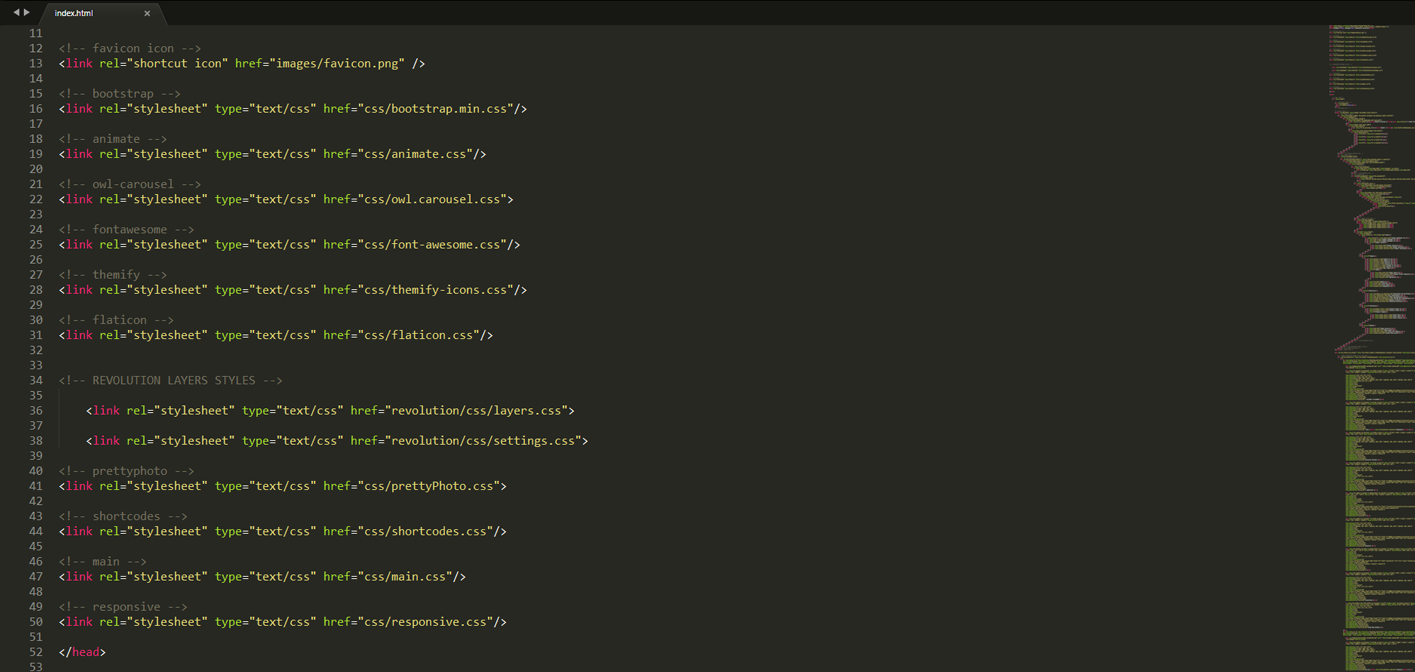Click "images/favicon.png" href value

coord(337,63)
